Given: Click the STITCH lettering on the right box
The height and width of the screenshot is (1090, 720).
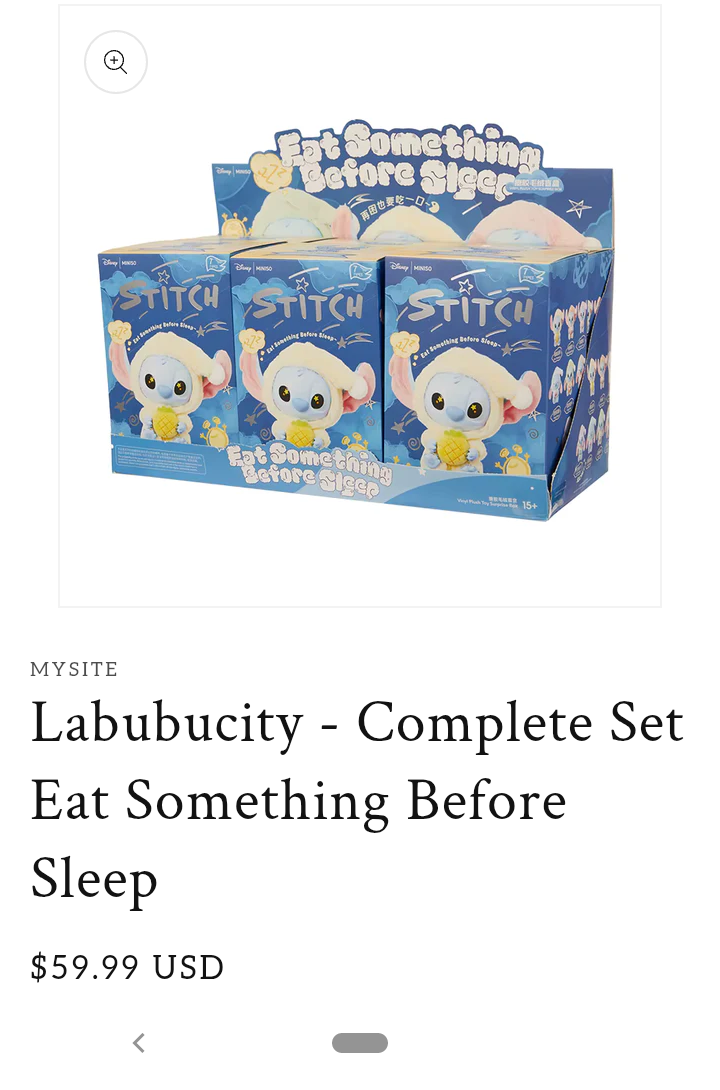Looking at the screenshot, I should click(x=471, y=308).
